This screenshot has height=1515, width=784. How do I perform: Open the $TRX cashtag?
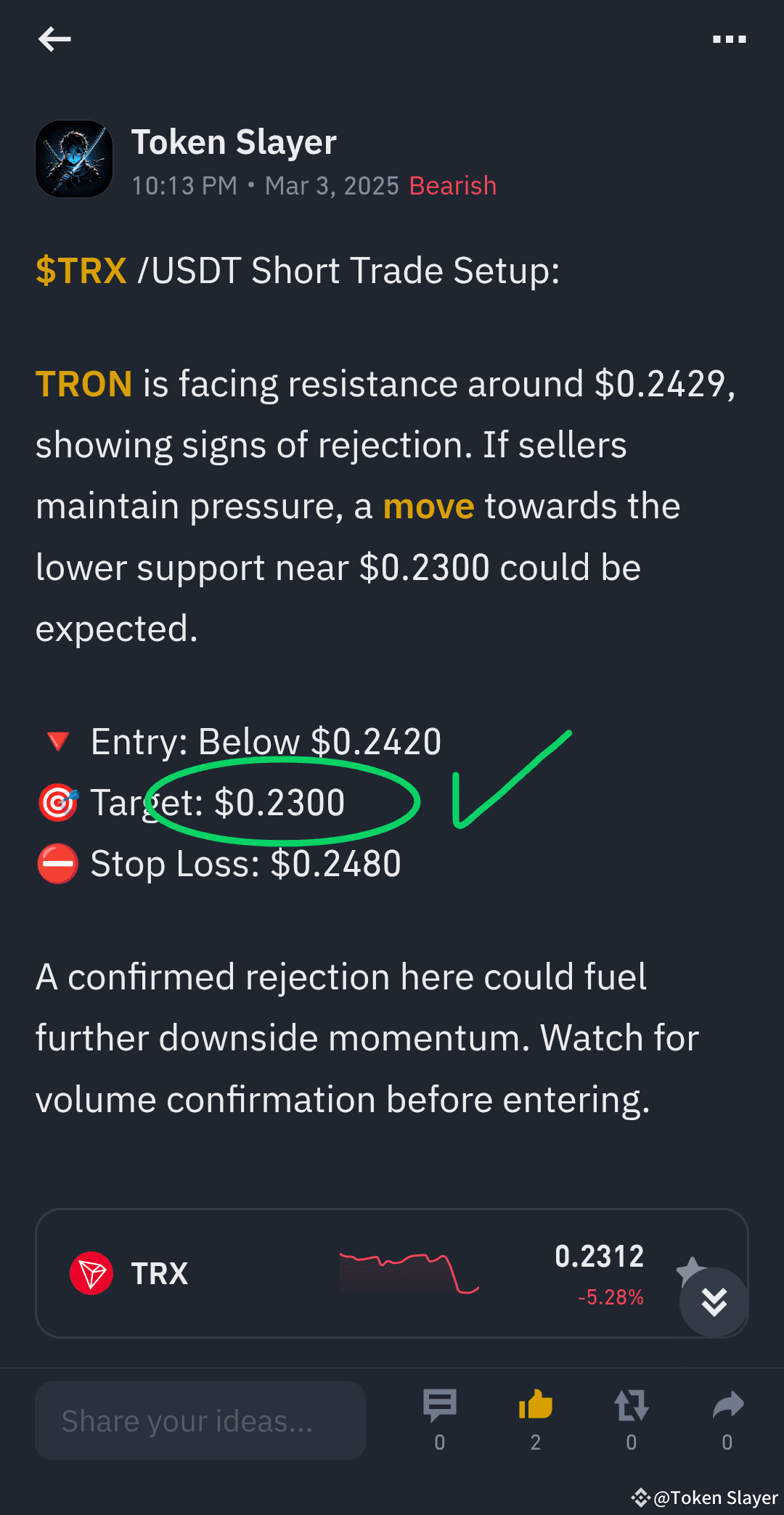point(80,270)
